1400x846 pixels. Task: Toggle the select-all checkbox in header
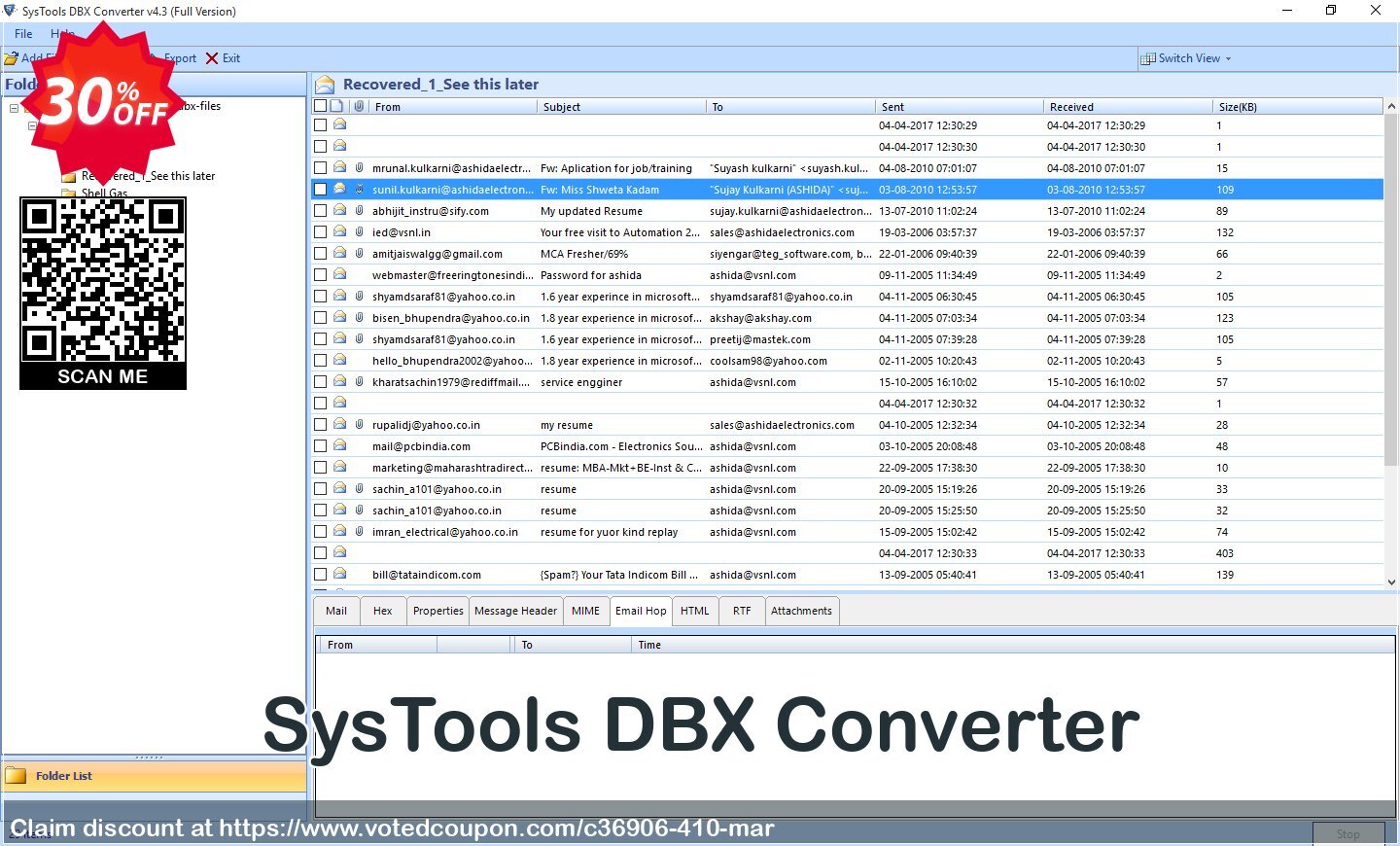[x=320, y=106]
